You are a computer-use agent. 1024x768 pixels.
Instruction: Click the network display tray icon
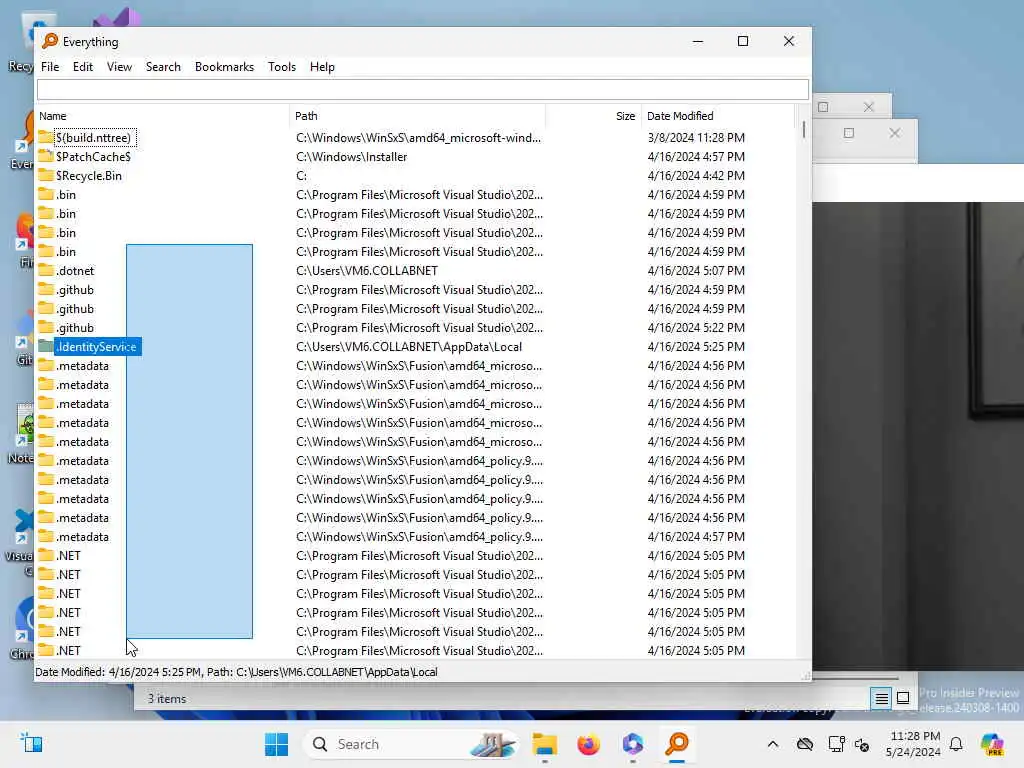(836, 744)
